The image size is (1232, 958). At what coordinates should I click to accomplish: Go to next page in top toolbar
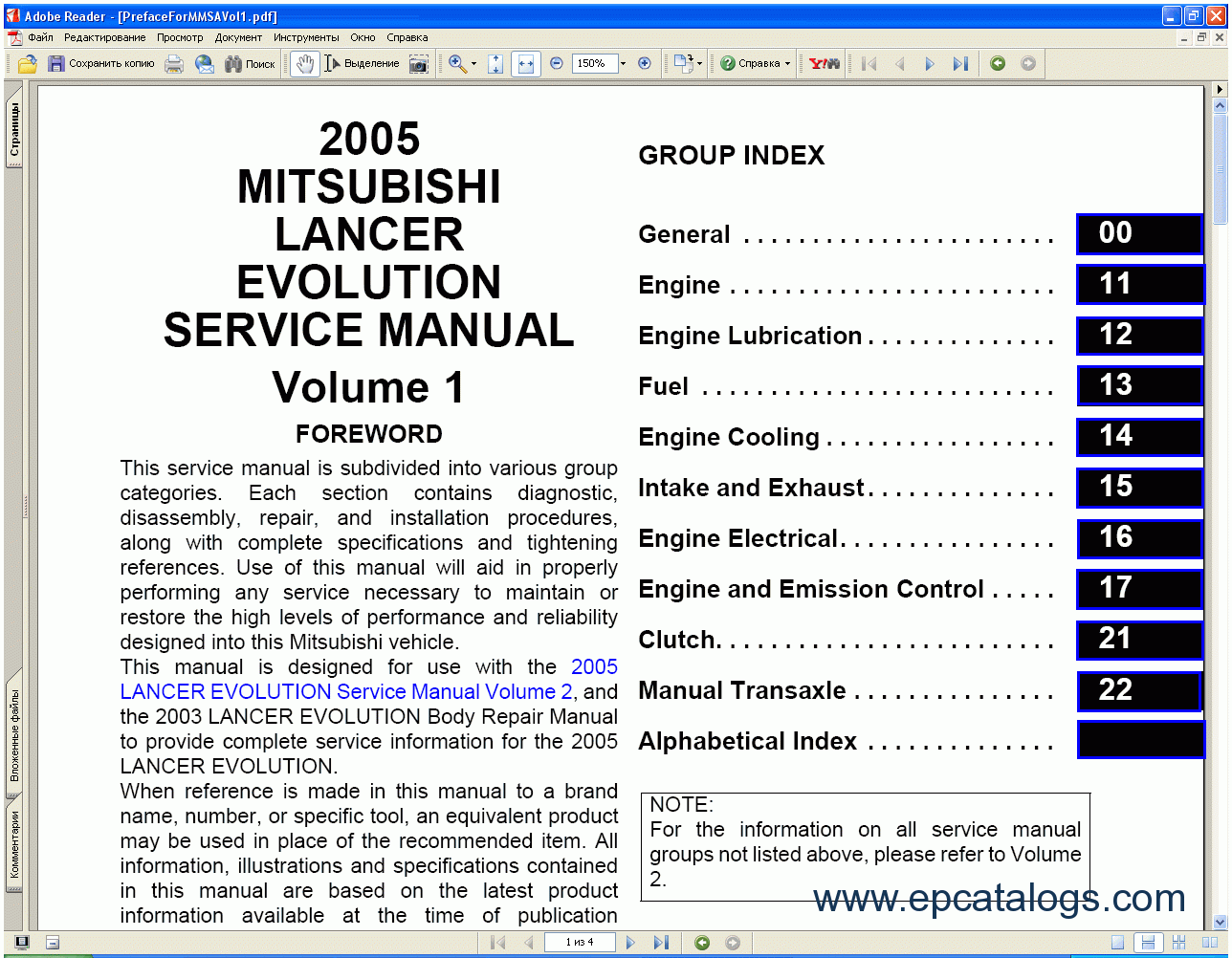[x=929, y=64]
